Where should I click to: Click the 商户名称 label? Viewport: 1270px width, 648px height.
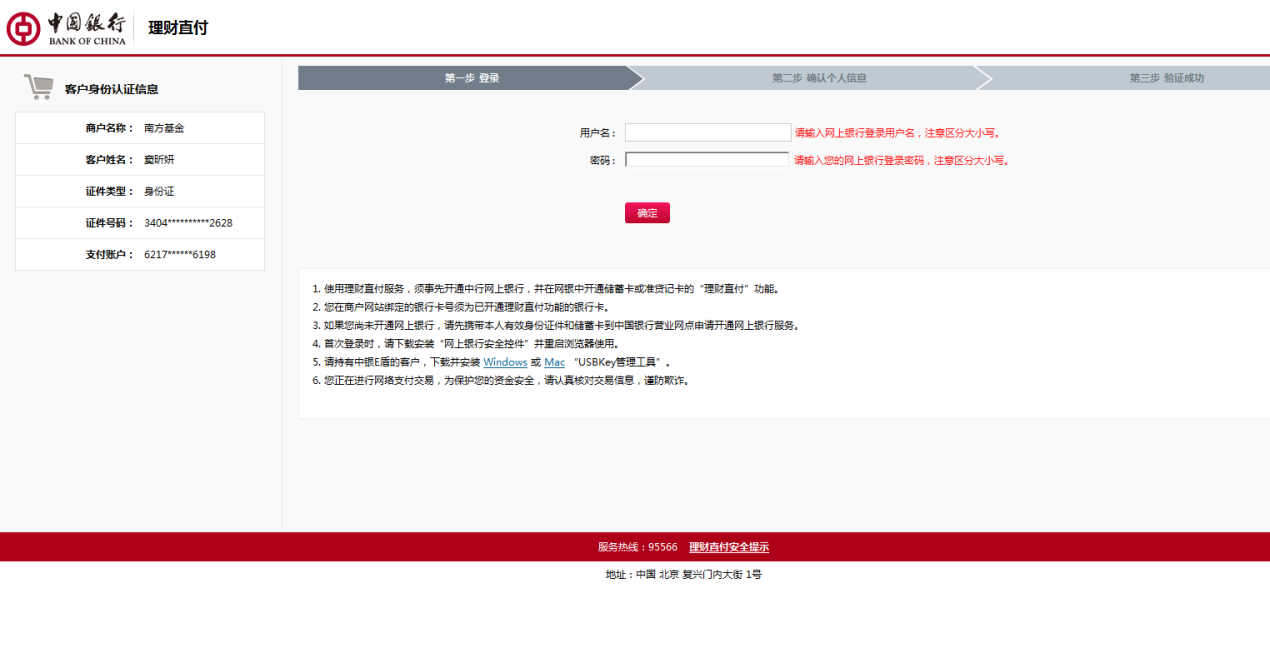click(109, 128)
